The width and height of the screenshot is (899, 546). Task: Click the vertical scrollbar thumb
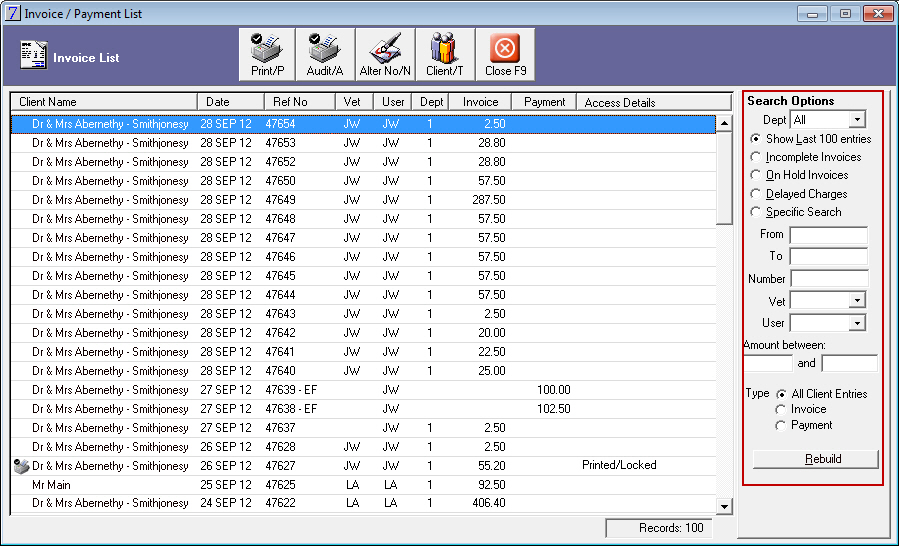(724, 178)
